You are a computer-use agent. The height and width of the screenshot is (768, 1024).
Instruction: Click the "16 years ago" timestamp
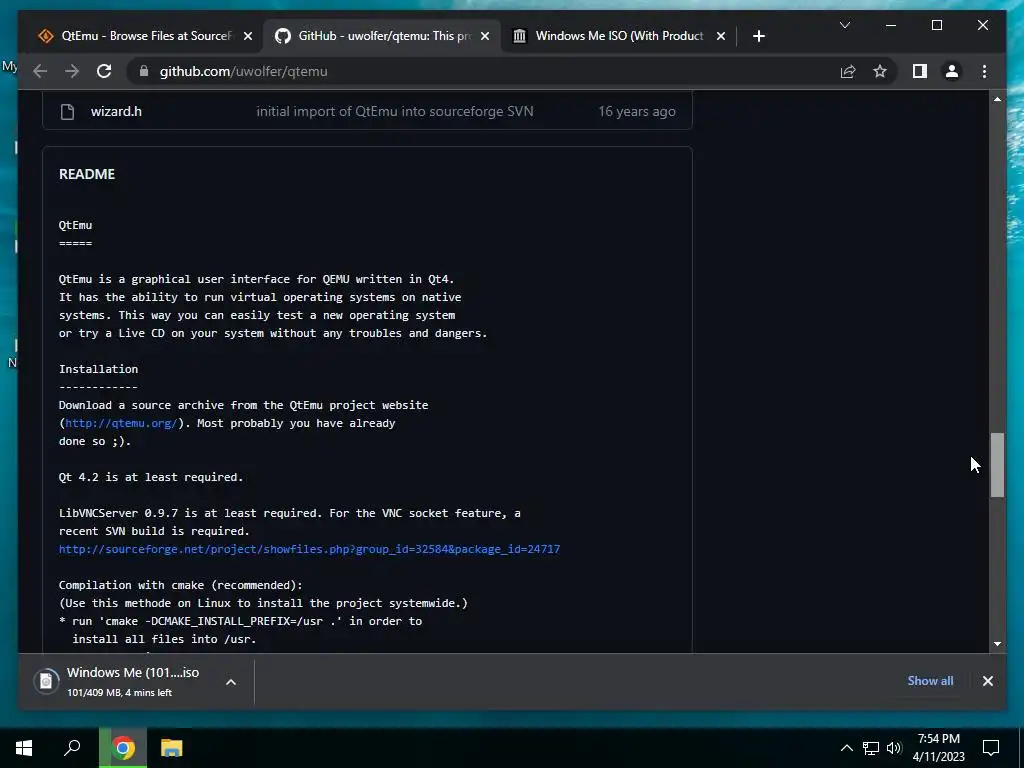(637, 111)
